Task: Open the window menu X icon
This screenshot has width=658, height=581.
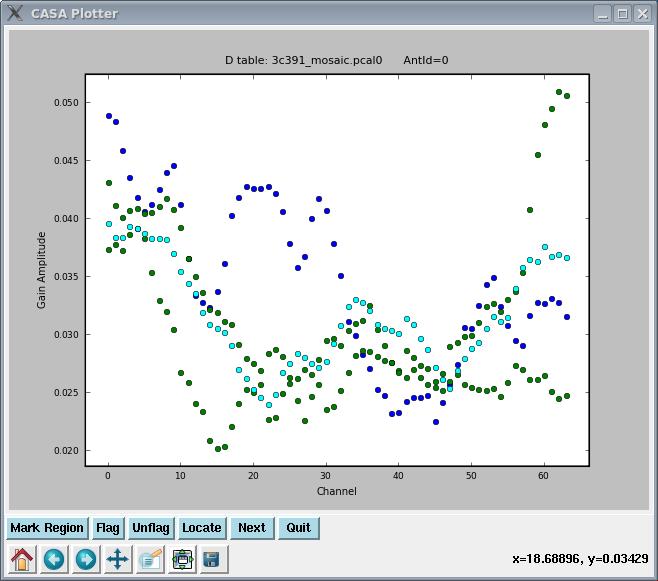Action: 14,13
